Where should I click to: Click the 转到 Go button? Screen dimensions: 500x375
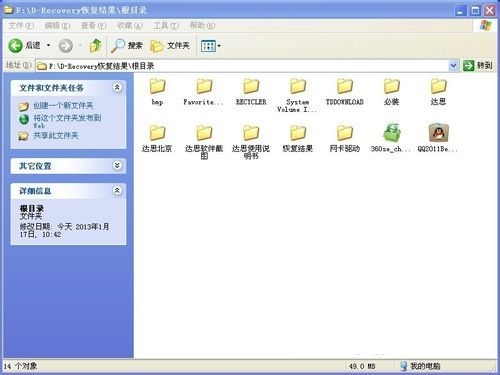point(478,65)
